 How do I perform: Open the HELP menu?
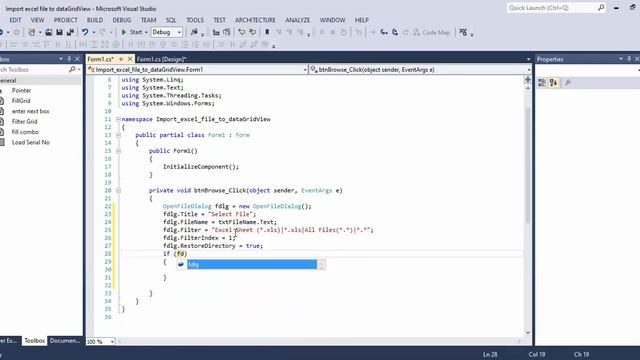[x=362, y=20]
